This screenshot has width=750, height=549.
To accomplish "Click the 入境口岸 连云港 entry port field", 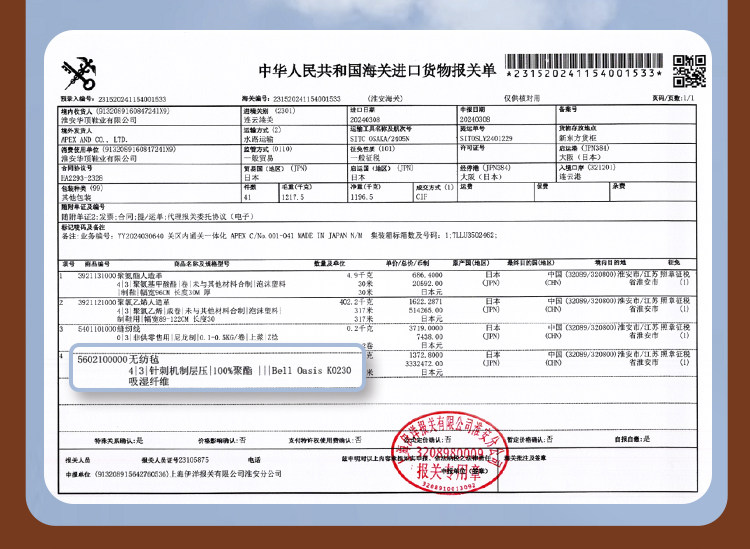I will click(x=588, y=176).
